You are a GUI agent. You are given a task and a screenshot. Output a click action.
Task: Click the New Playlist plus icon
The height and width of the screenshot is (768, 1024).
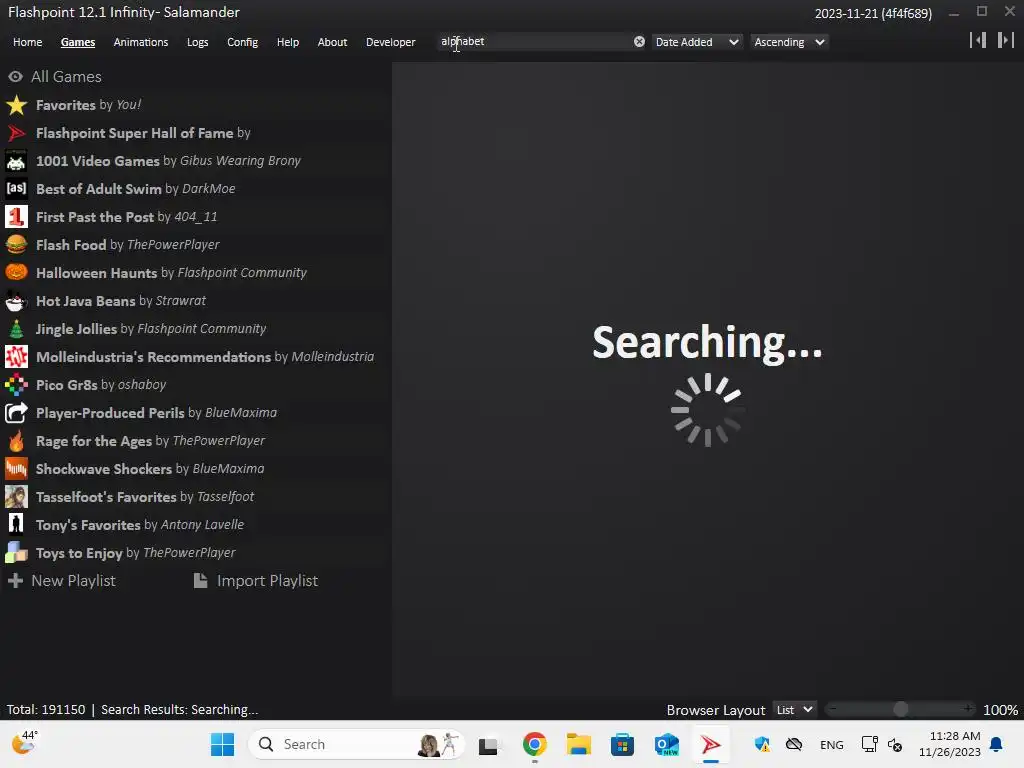[x=16, y=581]
